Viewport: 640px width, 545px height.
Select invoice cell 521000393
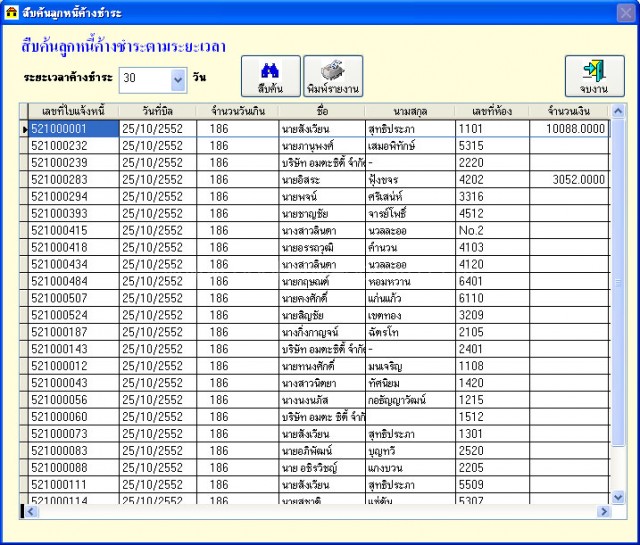(x=74, y=214)
